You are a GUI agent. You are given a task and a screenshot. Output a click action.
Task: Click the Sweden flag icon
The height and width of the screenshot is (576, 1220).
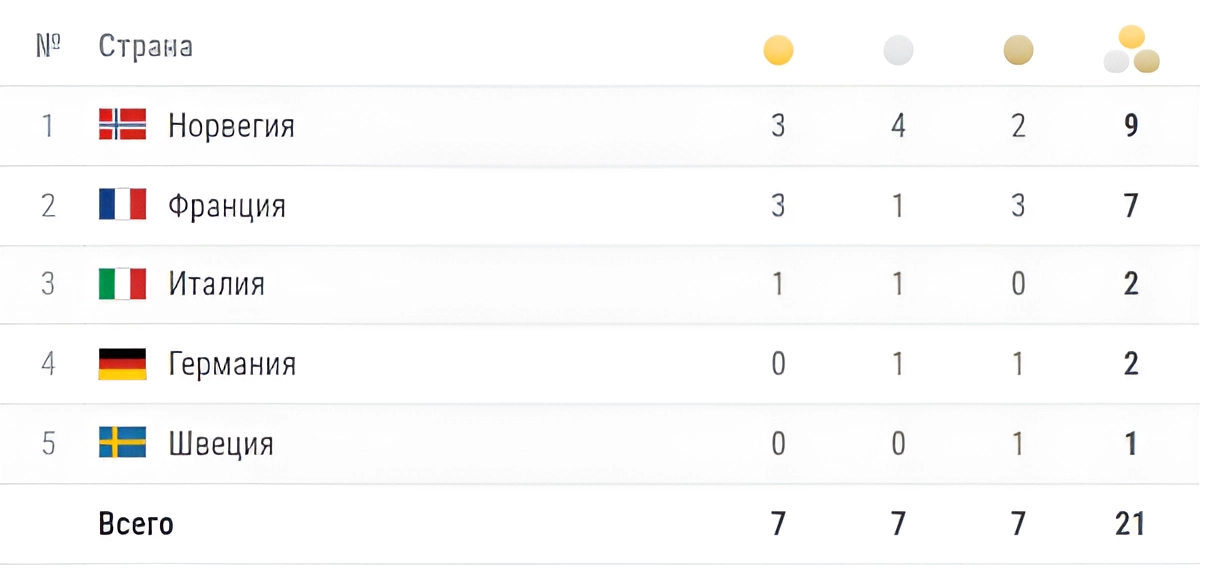pos(122,442)
